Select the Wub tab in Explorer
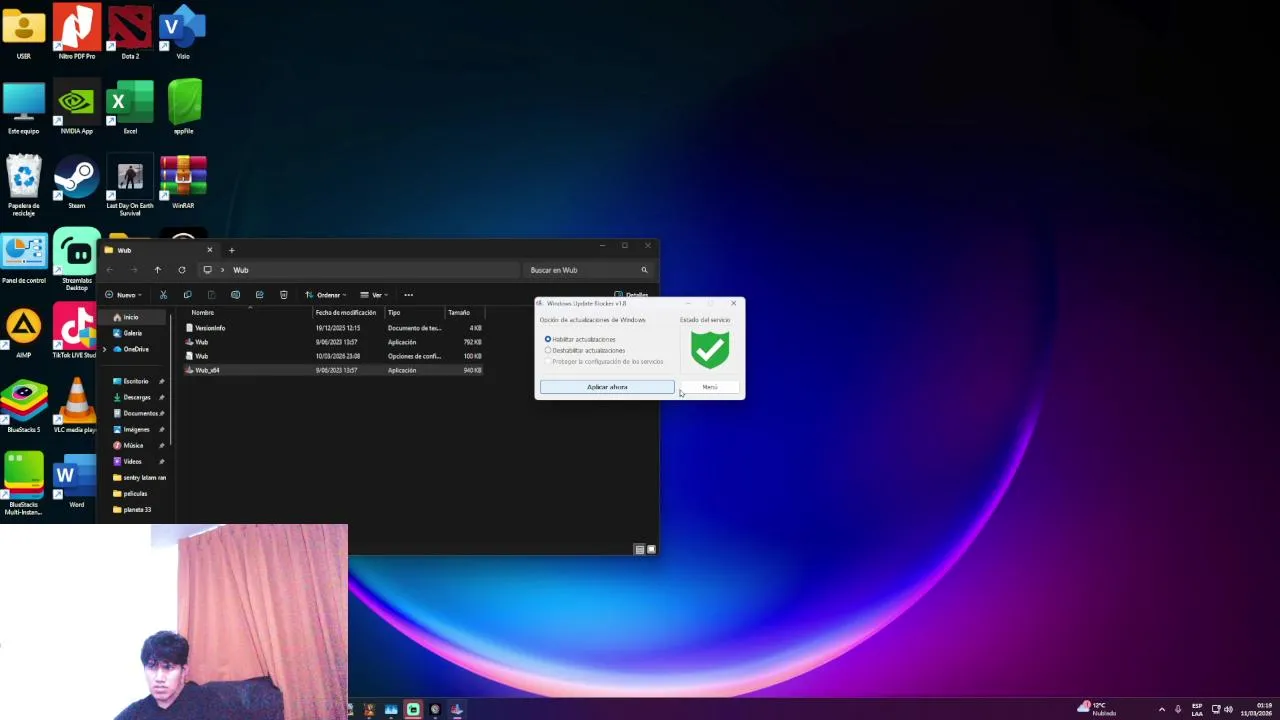Image resolution: width=1280 pixels, height=720 pixels. [158, 250]
